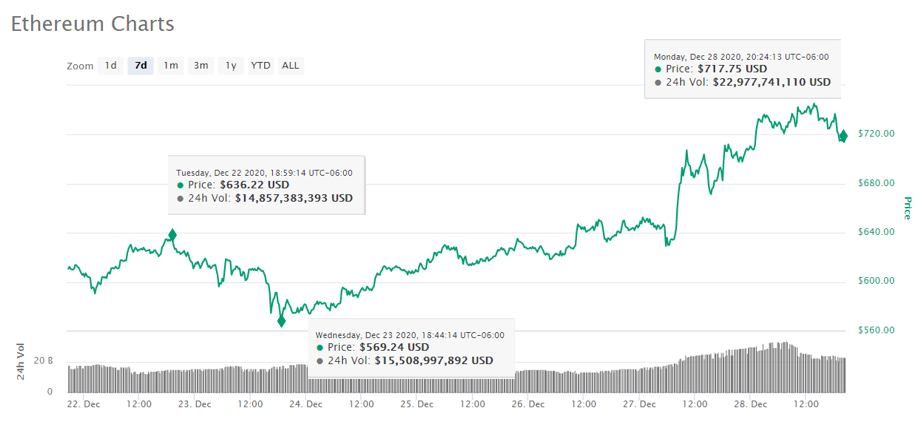Click the $717.75 price tooltip
Image resolution: width=923 pixels, height=430 pixels.
pos(743,69)
